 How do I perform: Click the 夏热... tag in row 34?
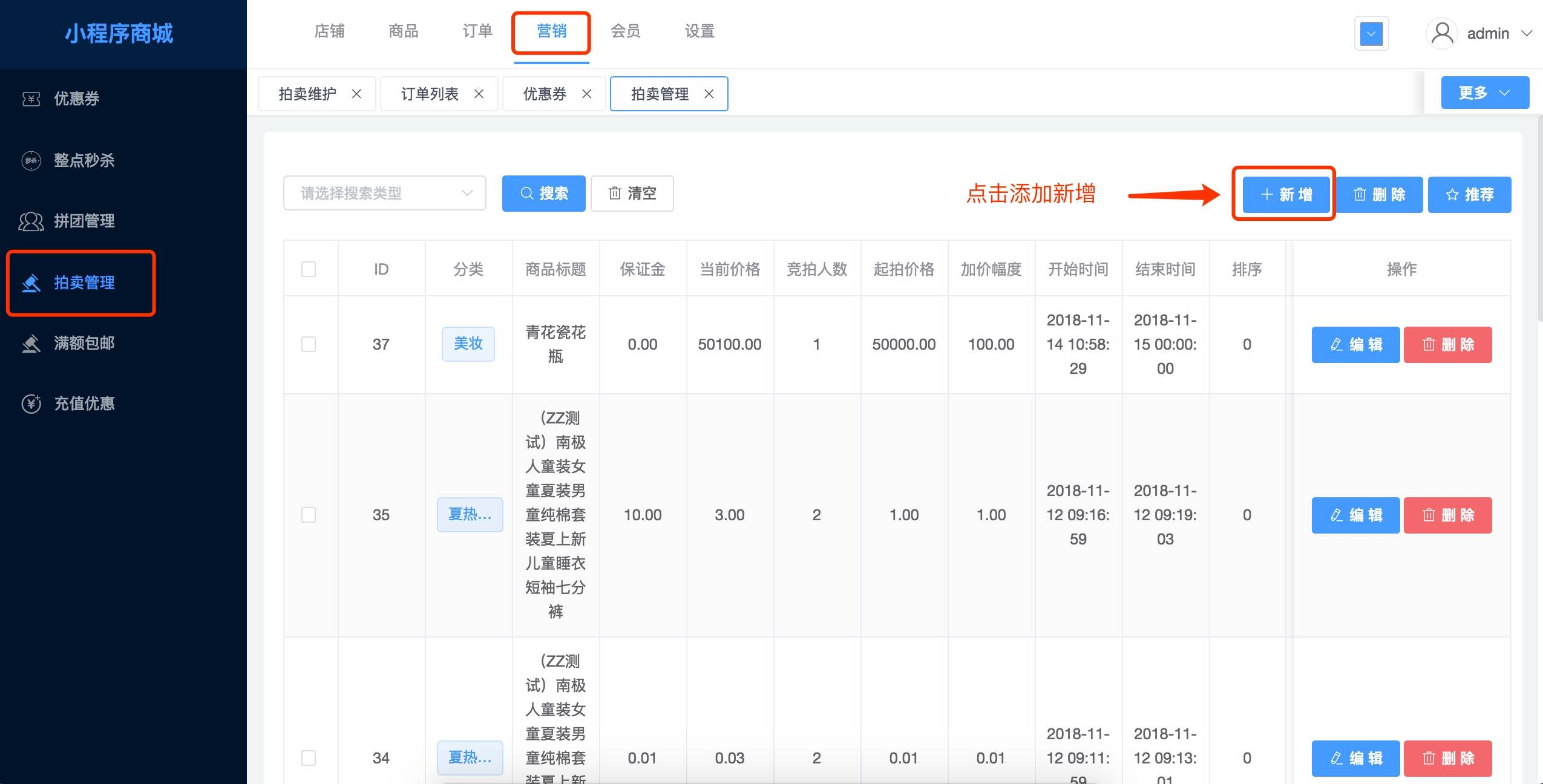[x=470, y=757]
